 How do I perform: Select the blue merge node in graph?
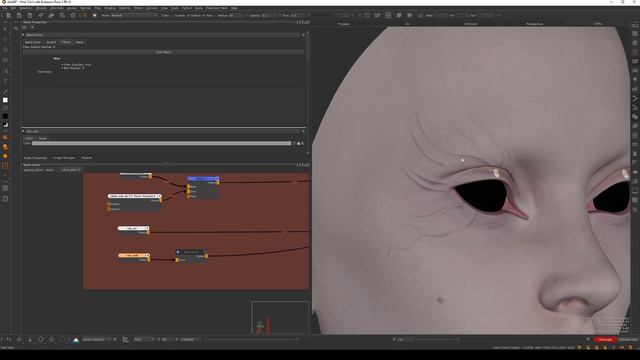(x=203, y=178)
